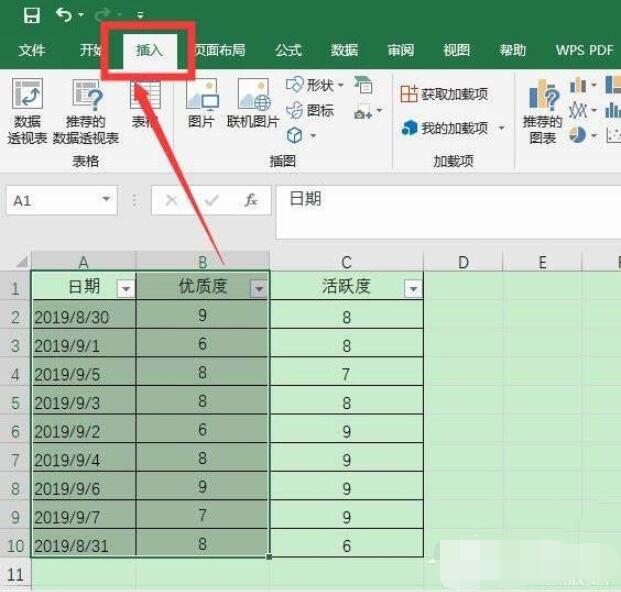621x592 pixels.
Task: Click 活跃度 value 6 in row 10
Action: (347, 545)
